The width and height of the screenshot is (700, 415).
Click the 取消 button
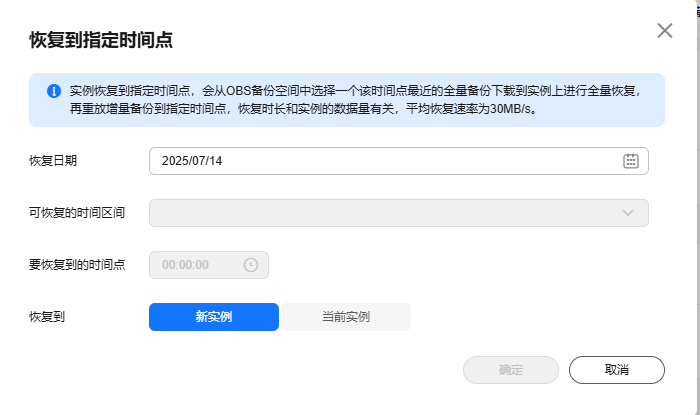(617, 370)
